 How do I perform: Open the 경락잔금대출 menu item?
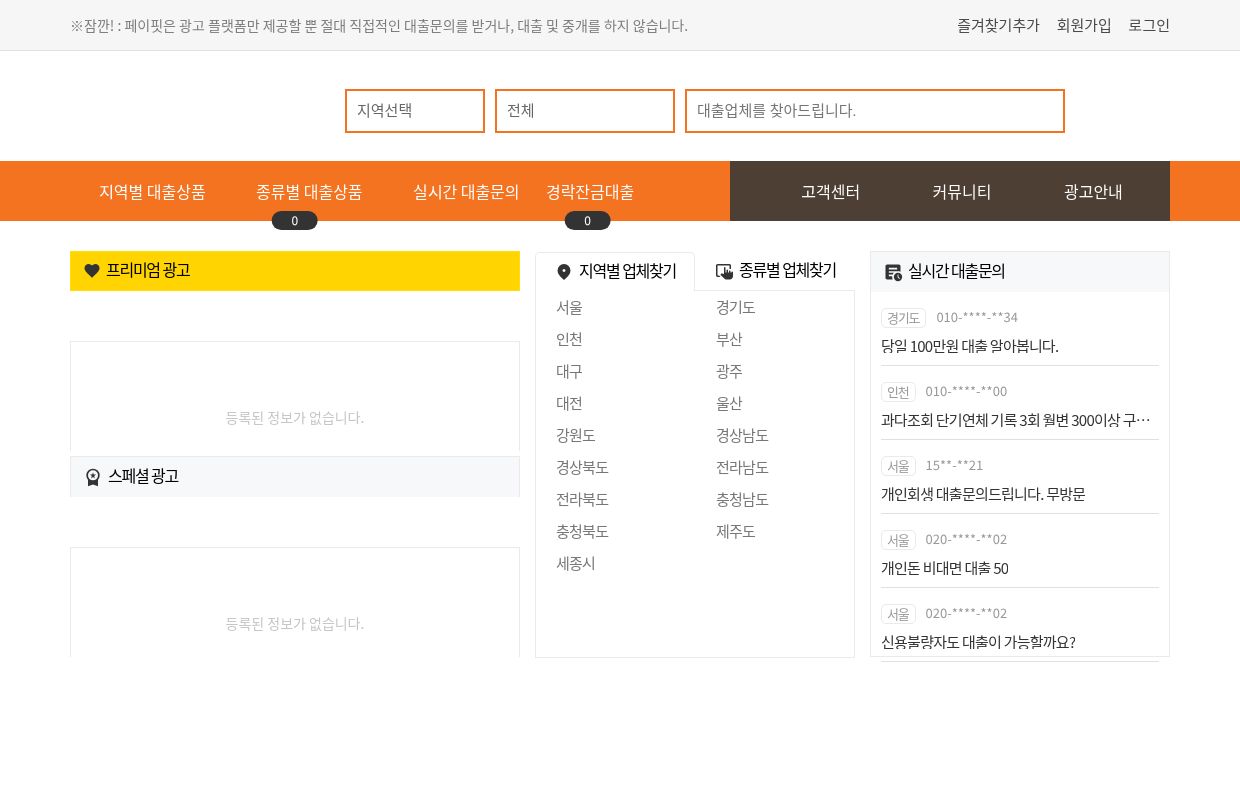pos(590,192)
